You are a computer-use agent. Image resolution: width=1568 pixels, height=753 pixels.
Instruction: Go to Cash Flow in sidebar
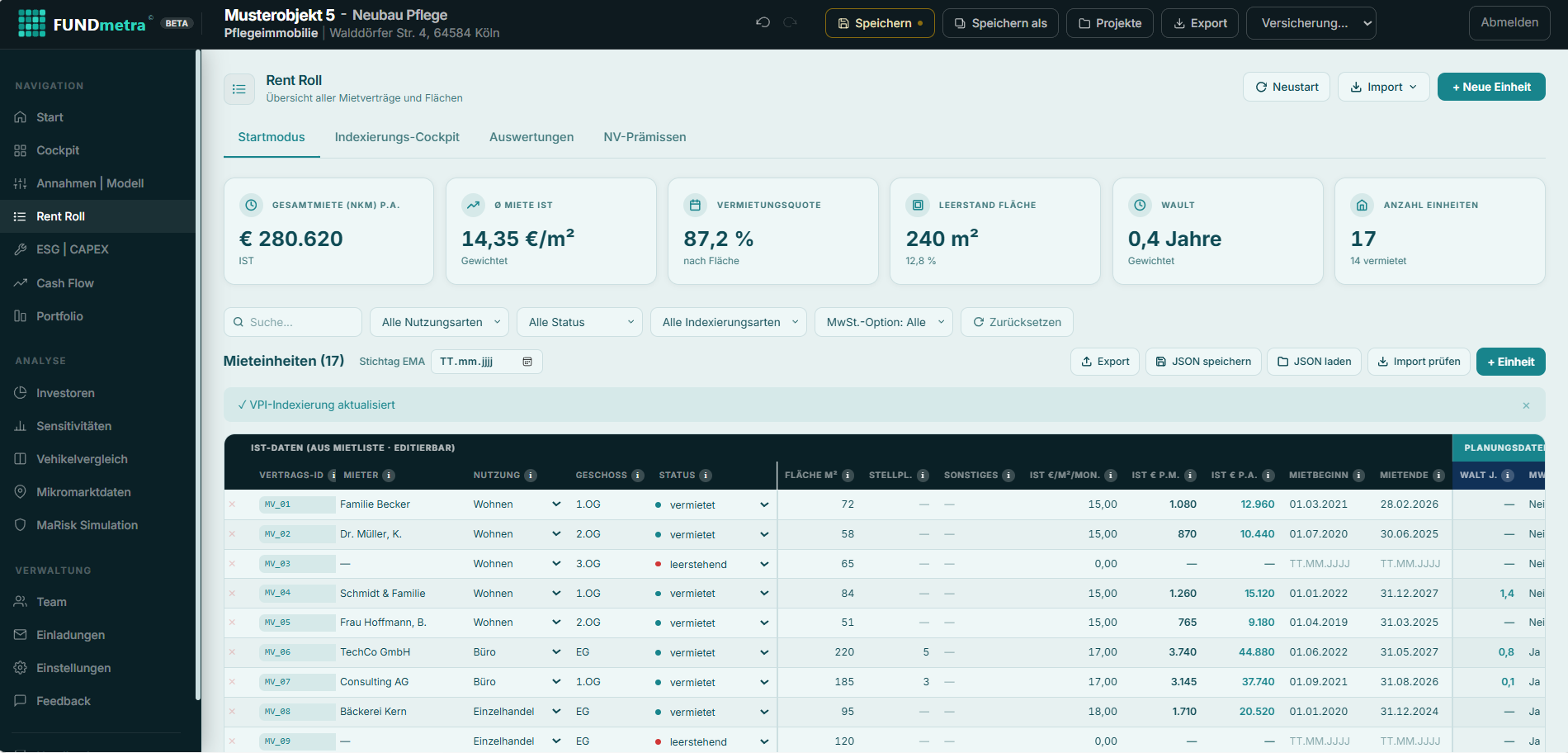tap(65, 283)
